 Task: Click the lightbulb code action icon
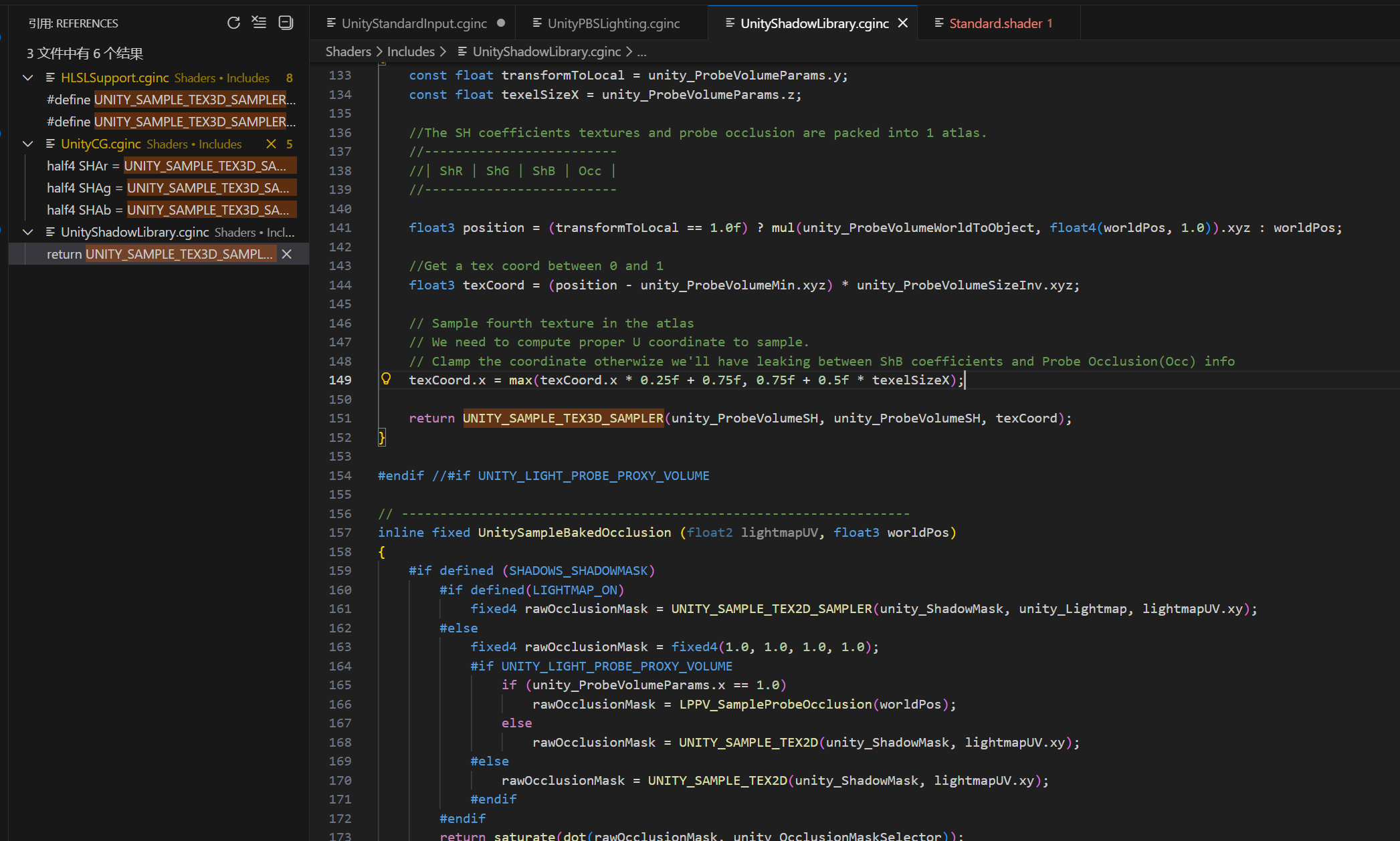click(386, 379)
